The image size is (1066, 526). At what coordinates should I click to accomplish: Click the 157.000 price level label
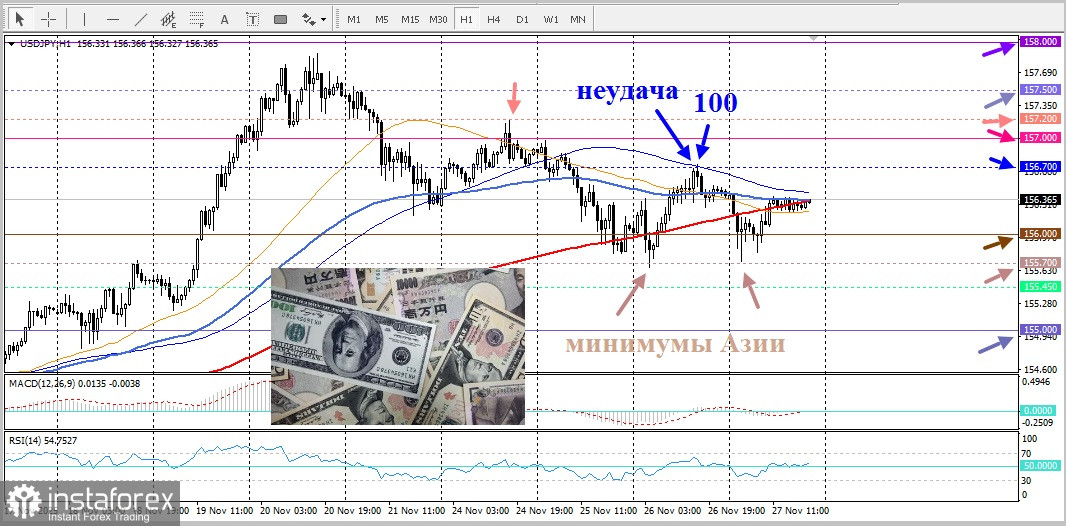(x=1040, y=138)
